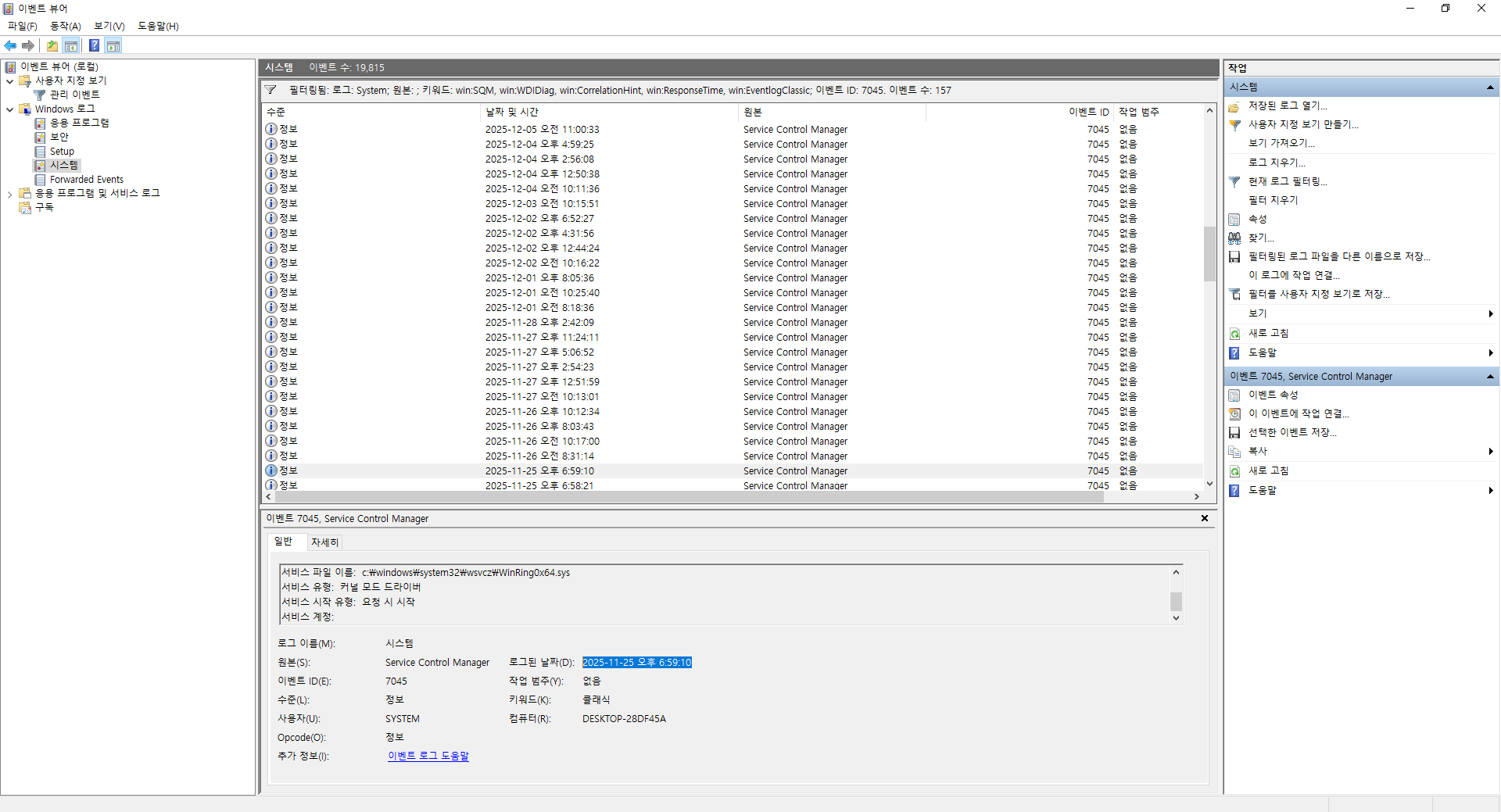Screen dimensions: 1501x812
Task: Click the 속성 icon in 시스템 actions
Action: pyautogui.click(x=1234, y=219)
